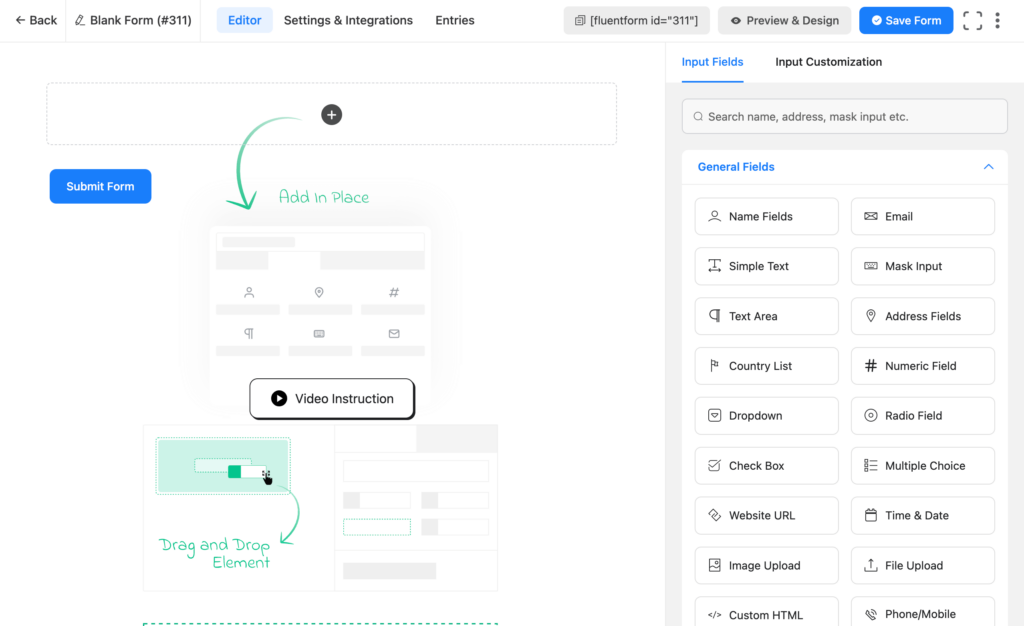Insert a Custom HTML element
1024x626 pixels.
point(766,611)
